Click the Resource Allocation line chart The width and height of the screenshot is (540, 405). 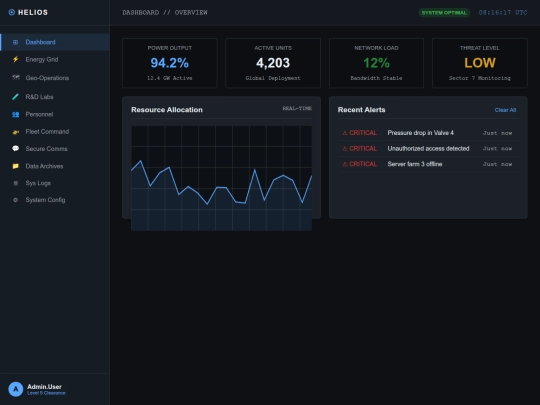click(x=221, y=178)
